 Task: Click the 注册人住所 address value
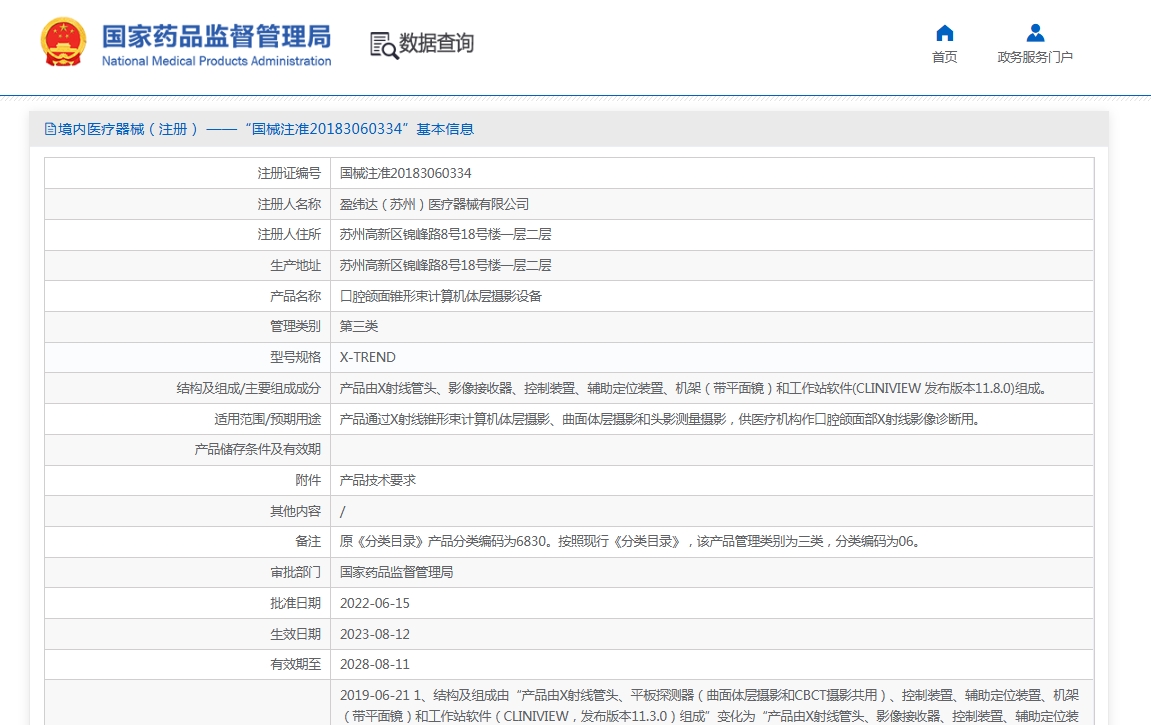click(x=445, y=234)
